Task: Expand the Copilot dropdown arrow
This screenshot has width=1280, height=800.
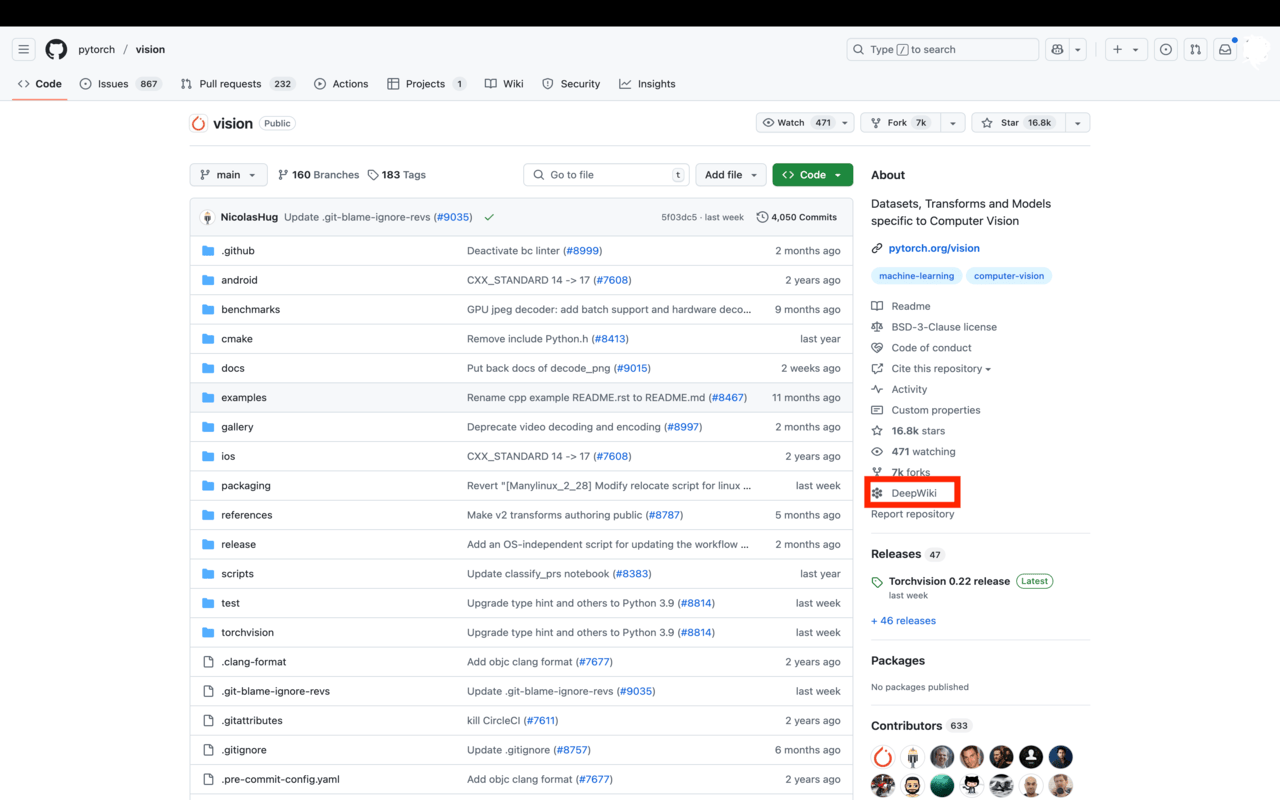Action: (1078, 49)
